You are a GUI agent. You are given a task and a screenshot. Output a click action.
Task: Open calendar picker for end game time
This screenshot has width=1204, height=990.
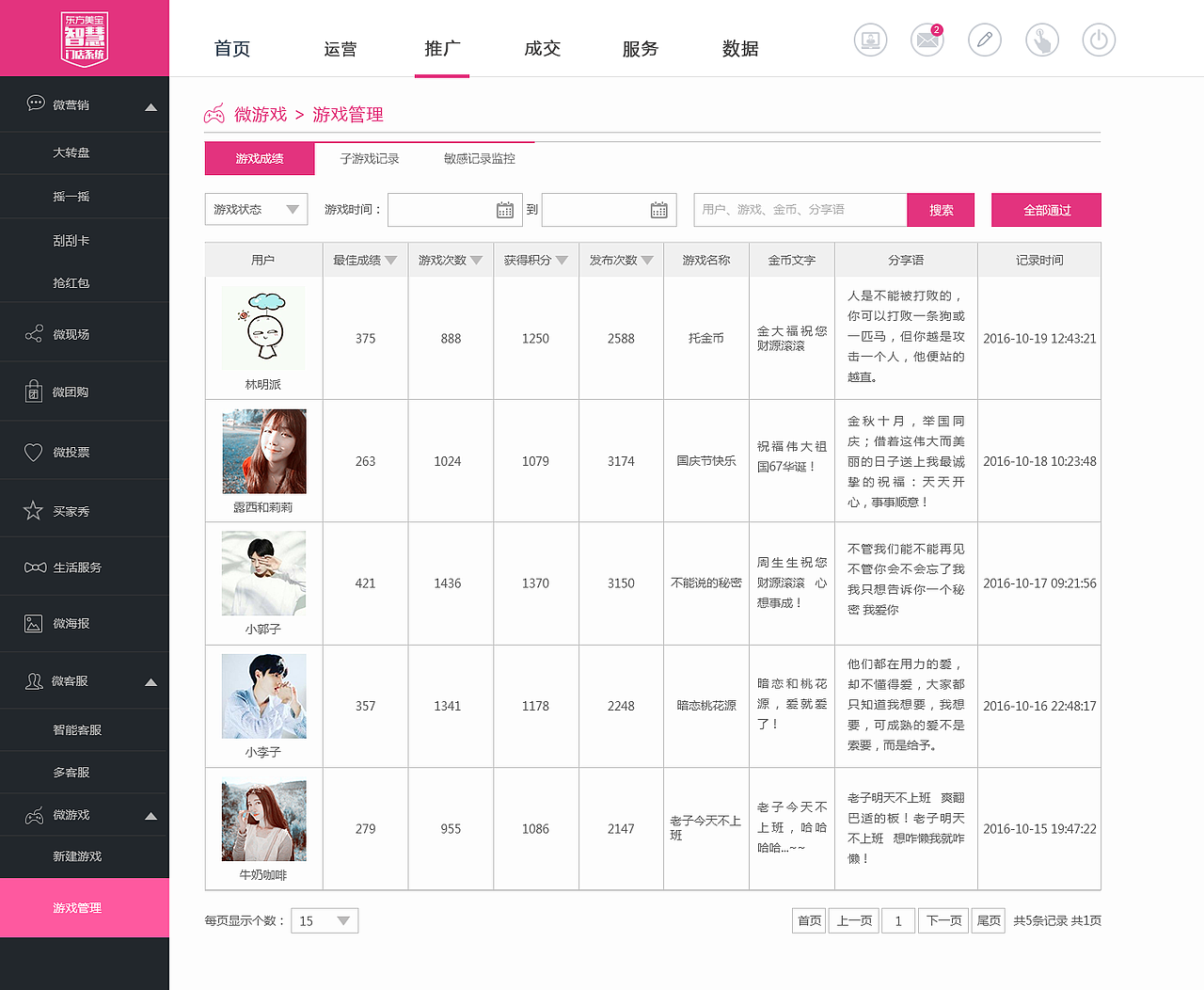click(659, 210)
